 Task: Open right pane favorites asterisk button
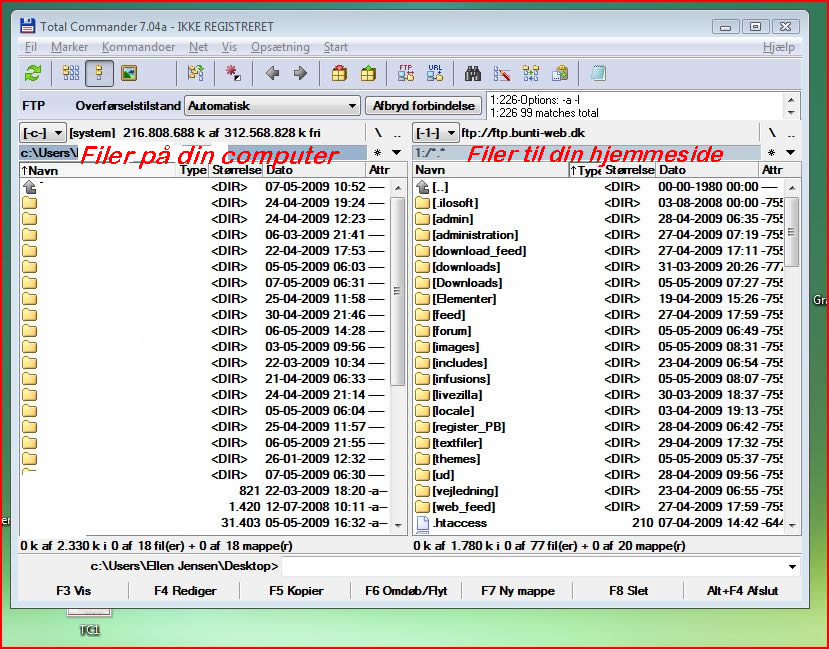pos(771,153)
